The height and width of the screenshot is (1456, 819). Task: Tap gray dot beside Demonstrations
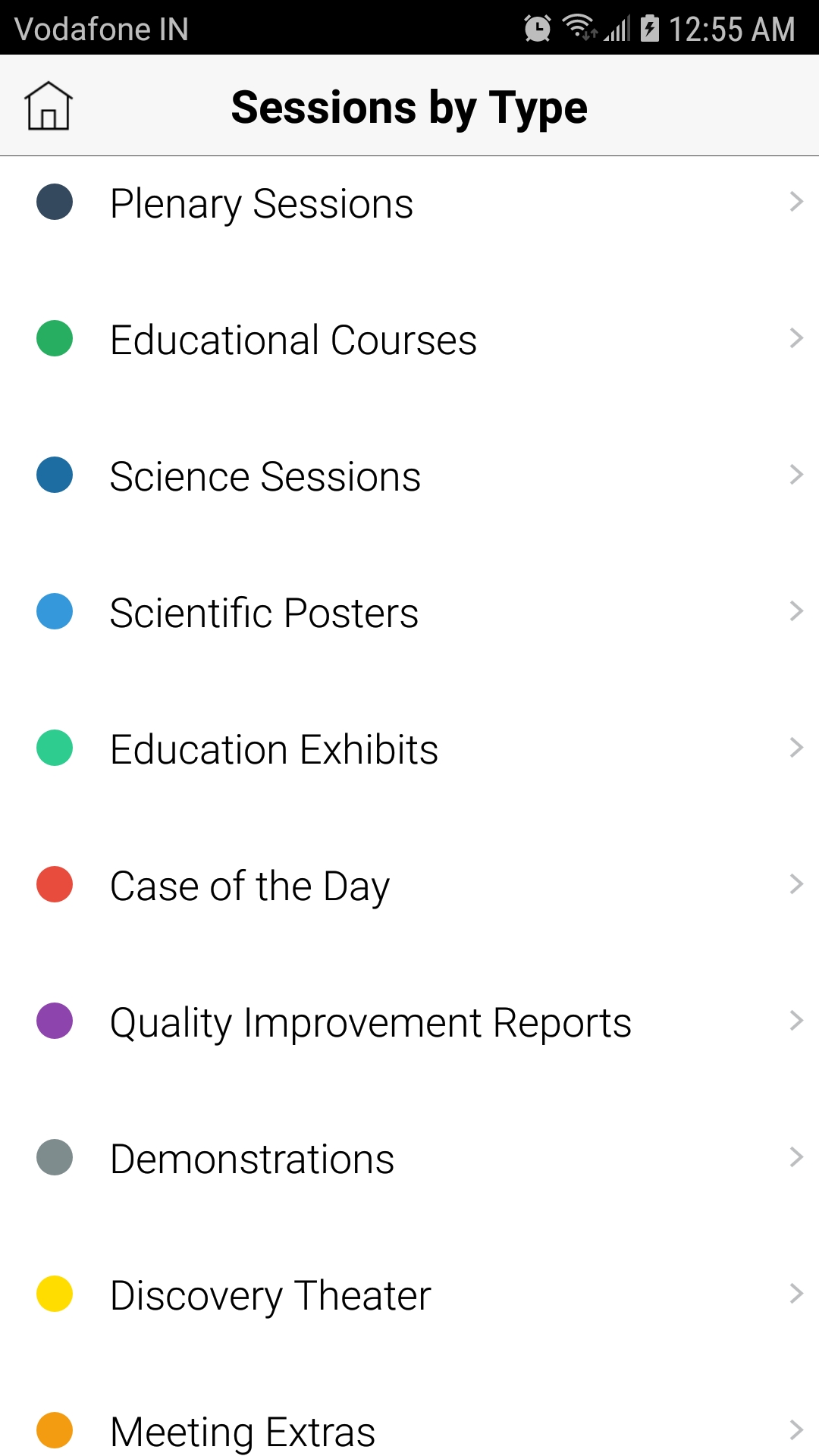[x=55, y=1157]
